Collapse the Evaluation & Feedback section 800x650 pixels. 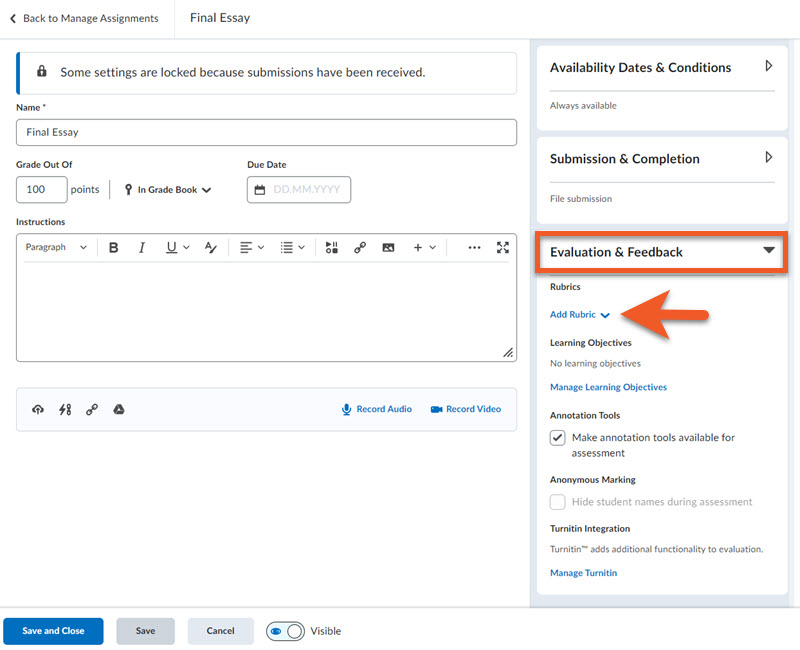pyautogui.click(x=768, y=252)
